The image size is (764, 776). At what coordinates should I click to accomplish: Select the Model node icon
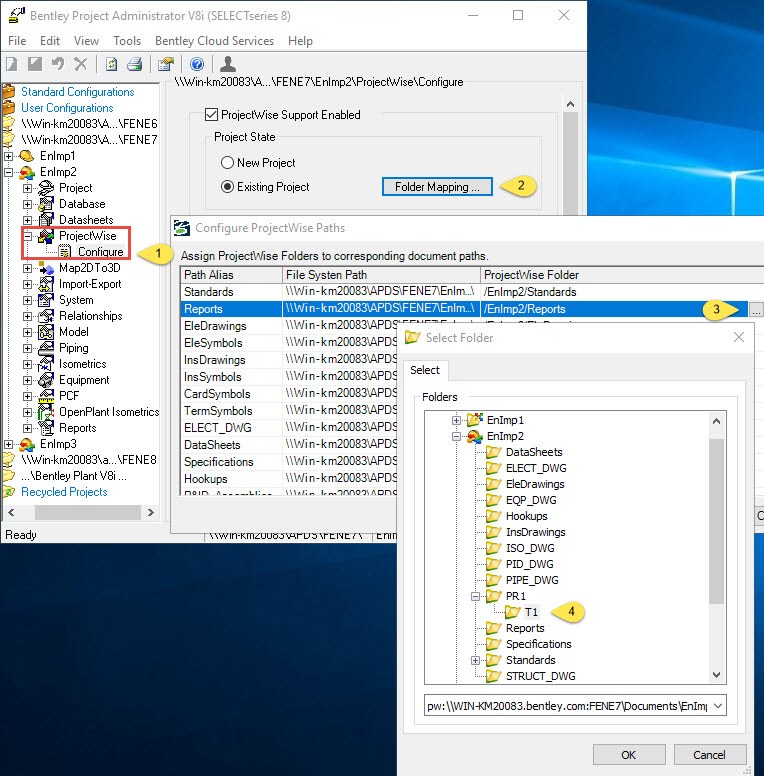[46, 332]
